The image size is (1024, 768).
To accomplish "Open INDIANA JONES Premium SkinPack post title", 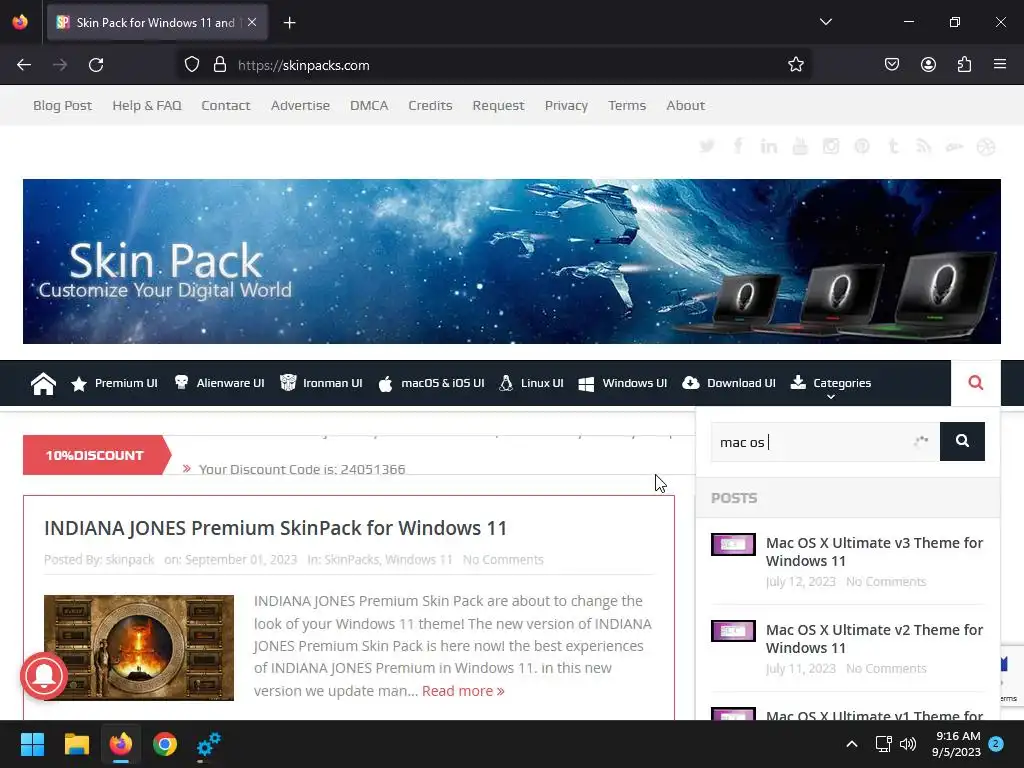I will coord(276,528).
